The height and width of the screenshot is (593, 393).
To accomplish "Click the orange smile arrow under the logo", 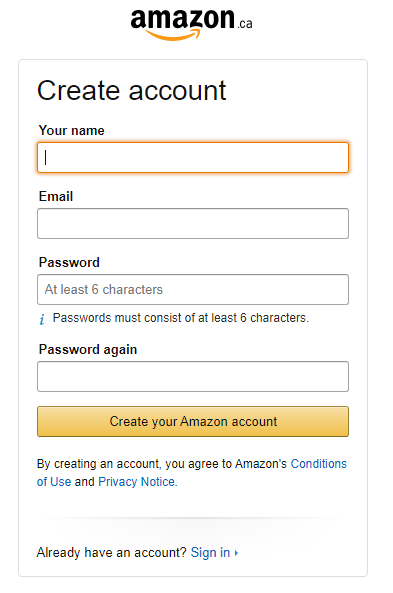I will coord(173,35).
